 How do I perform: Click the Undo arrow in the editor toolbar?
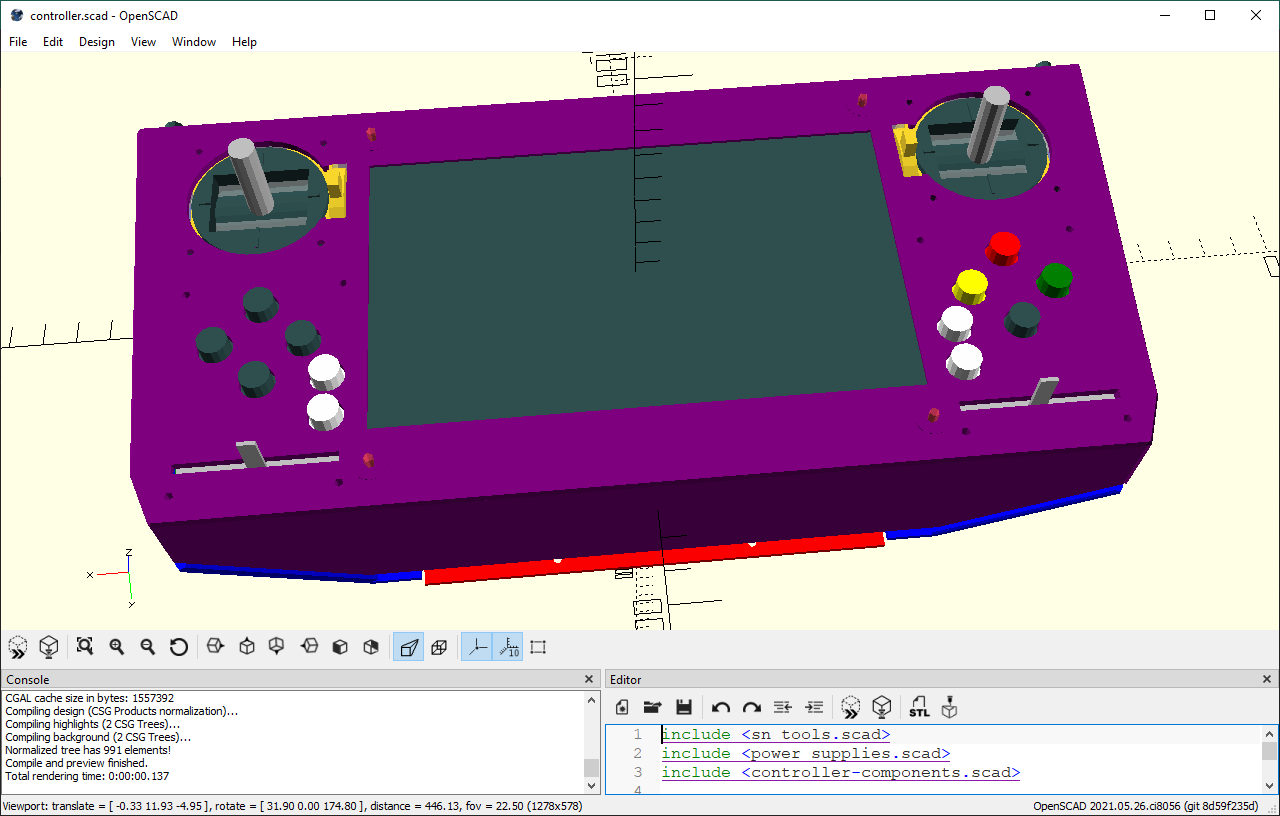tap(720, 708)
